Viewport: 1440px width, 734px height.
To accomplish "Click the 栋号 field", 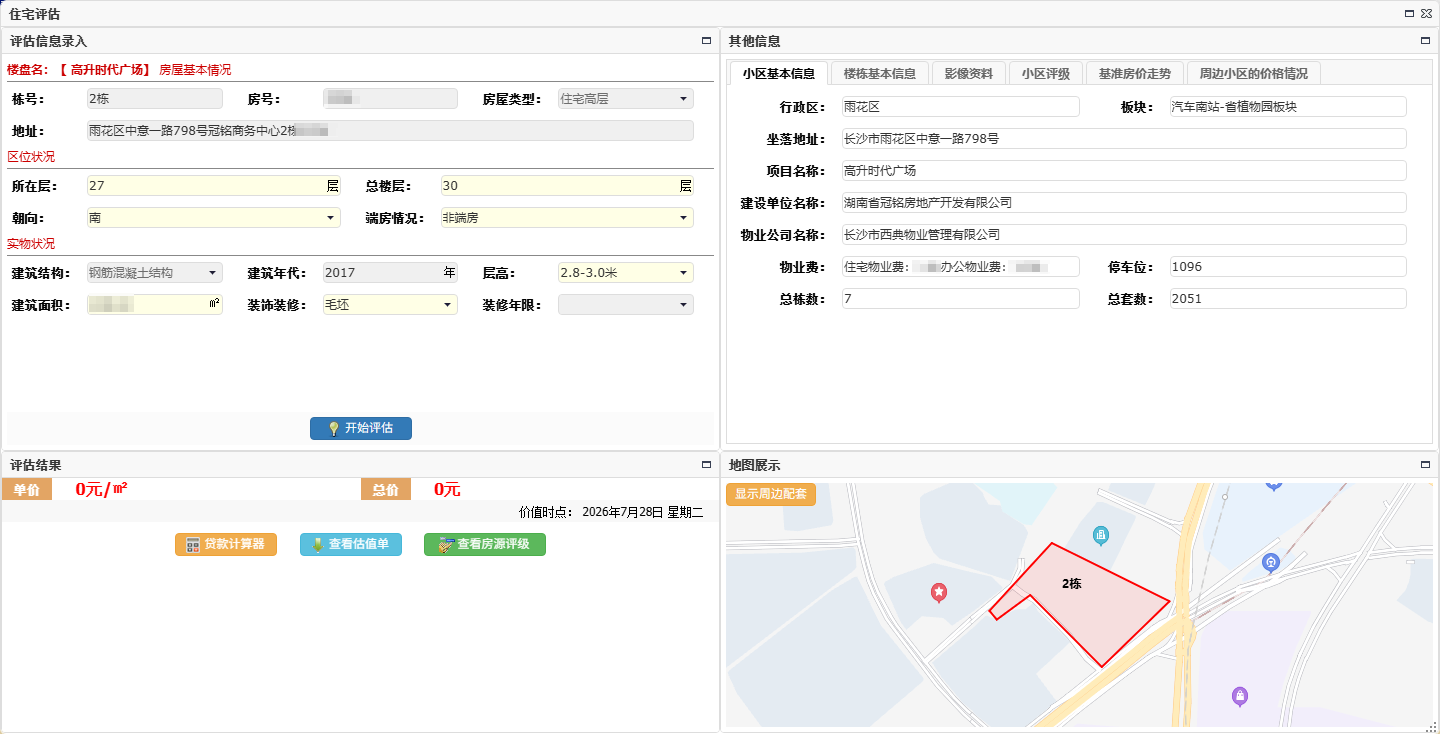I will [x=154, y=99].
